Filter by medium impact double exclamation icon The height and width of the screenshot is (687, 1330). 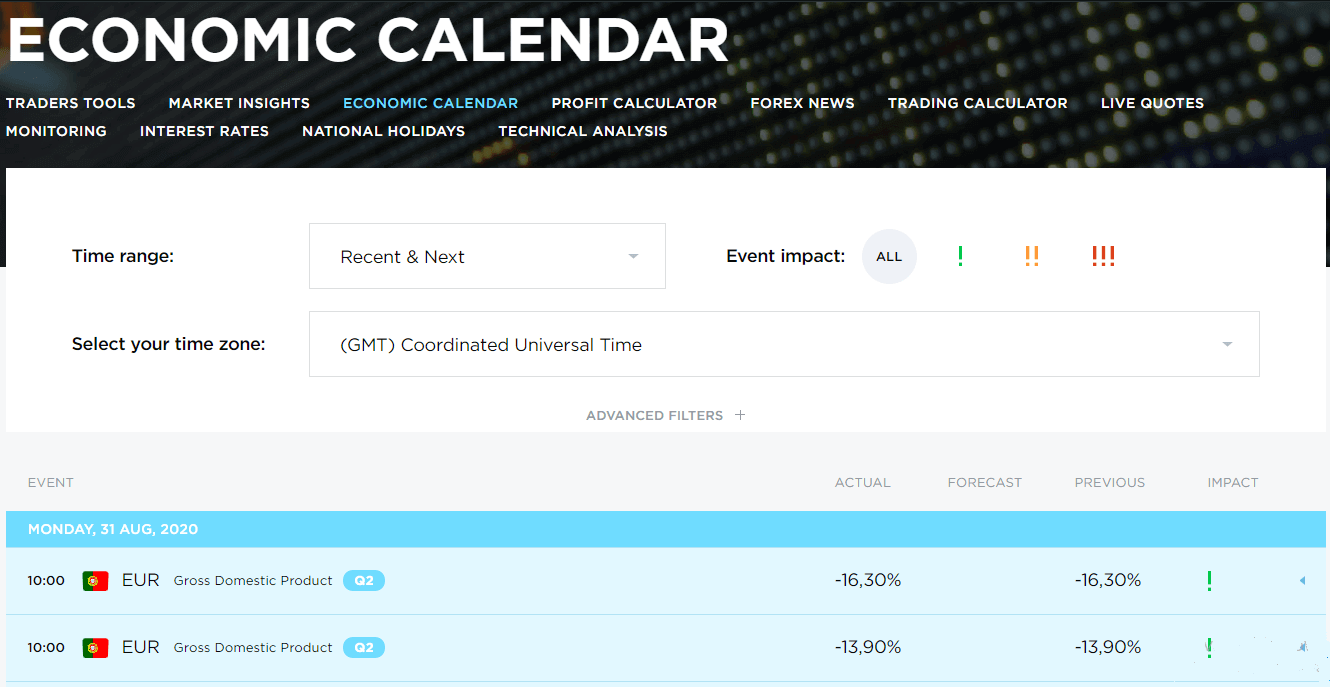1031,256
